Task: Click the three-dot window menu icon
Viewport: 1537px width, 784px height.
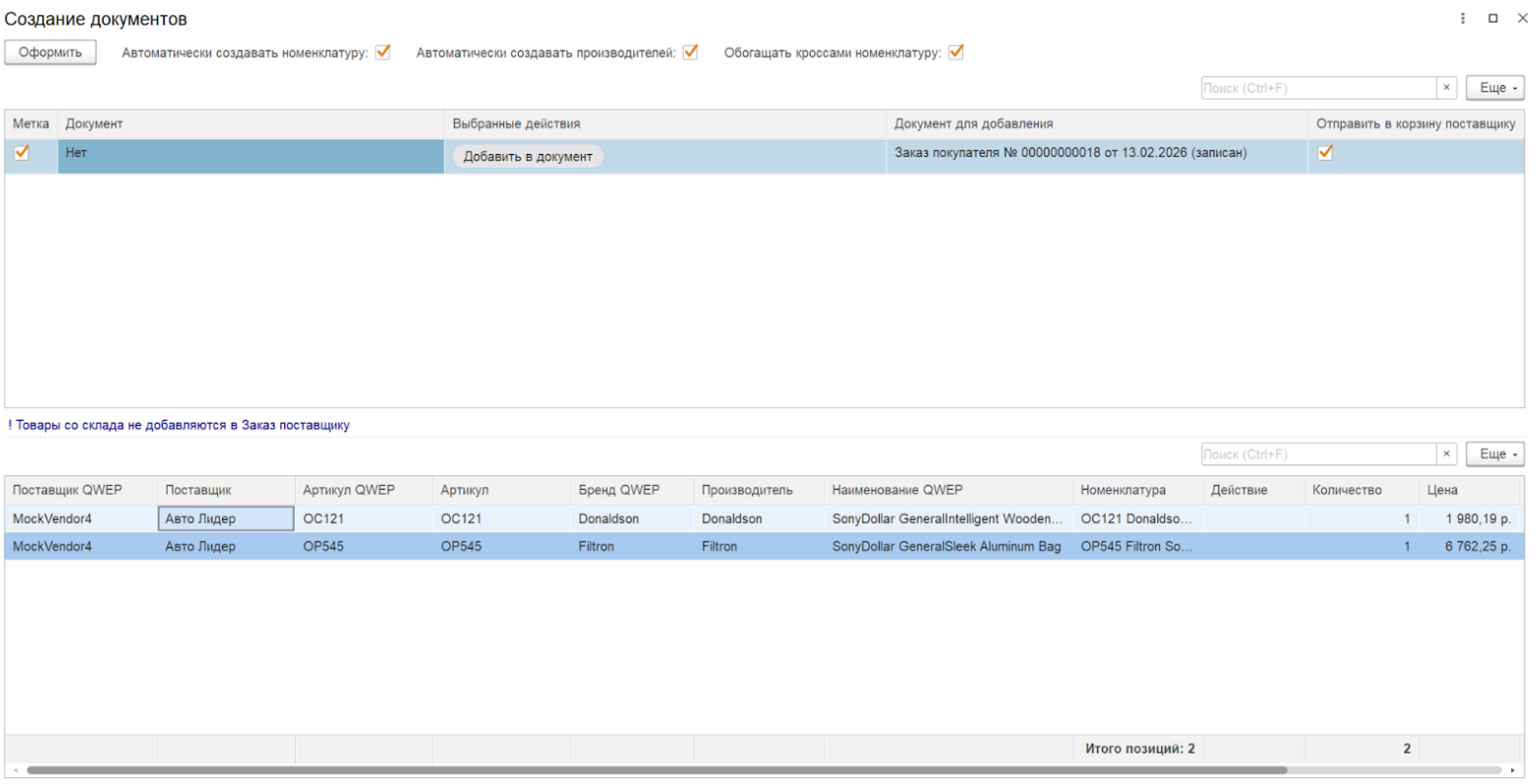Action: click(1462, 19)
